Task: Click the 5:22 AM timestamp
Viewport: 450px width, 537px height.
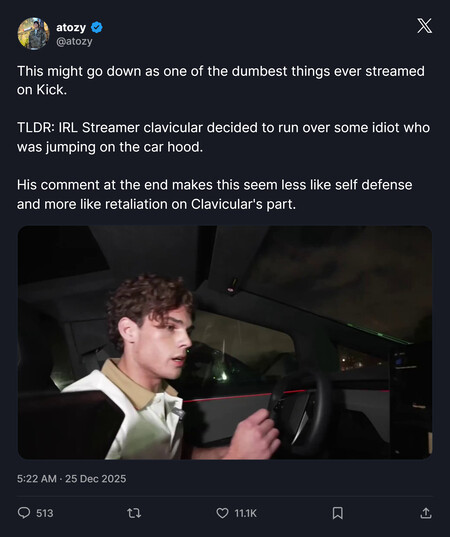Action: tap(37, 478)
